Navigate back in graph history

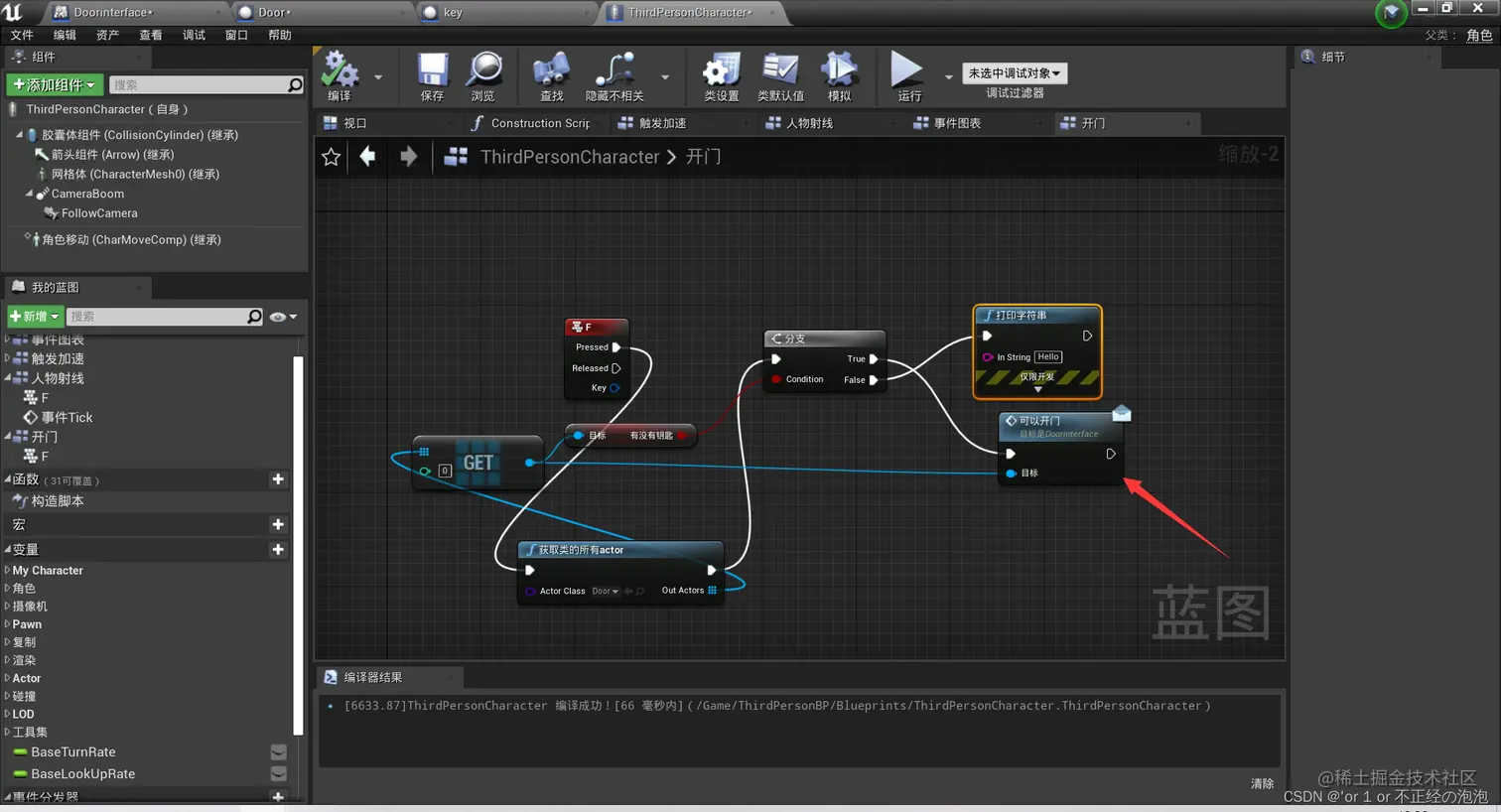tap(368, 157)
